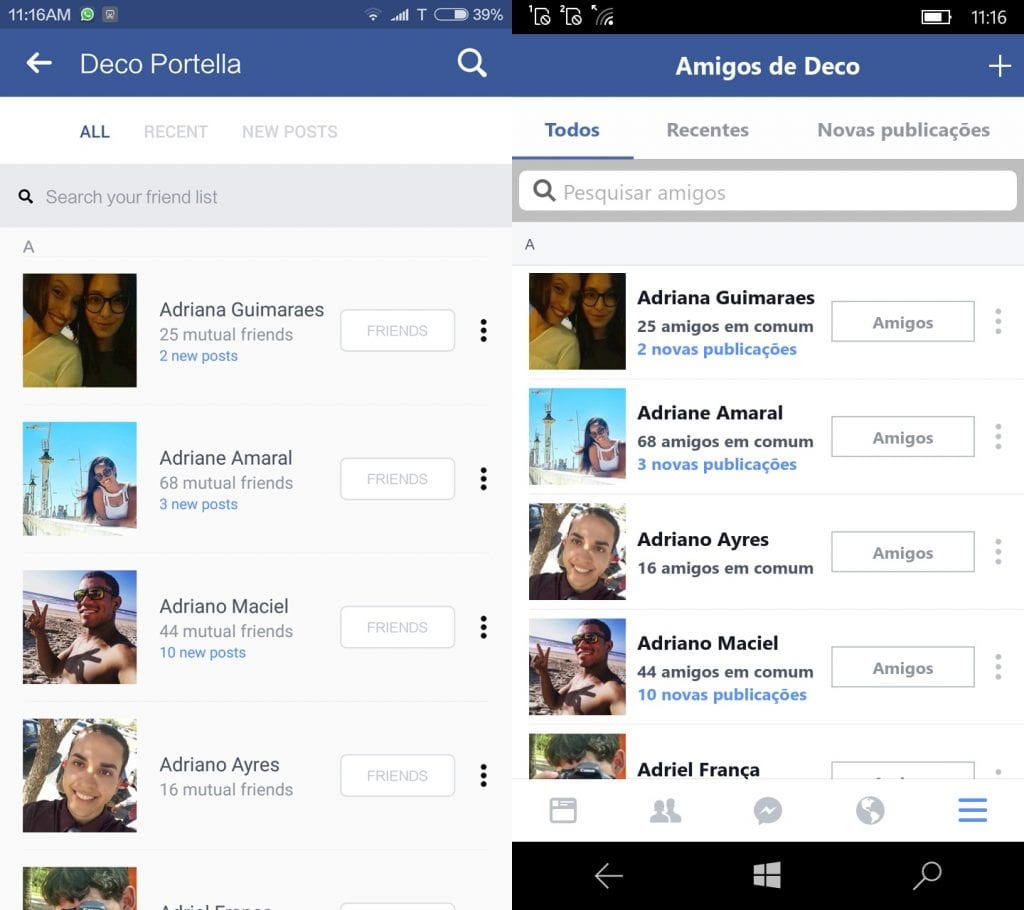Open Messenger icon in bottom navigation

(768, 811)
